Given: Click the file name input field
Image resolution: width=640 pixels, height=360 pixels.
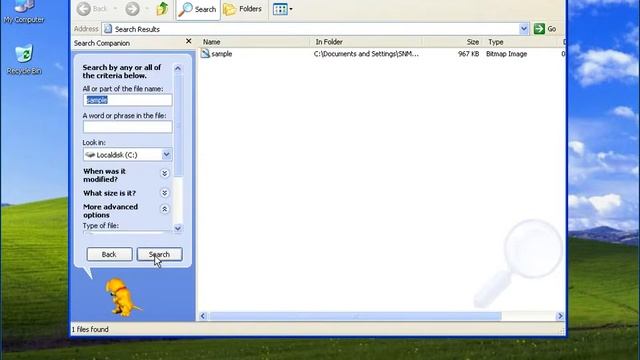Looking at the screenshot, I should click(x=127, y=100).
